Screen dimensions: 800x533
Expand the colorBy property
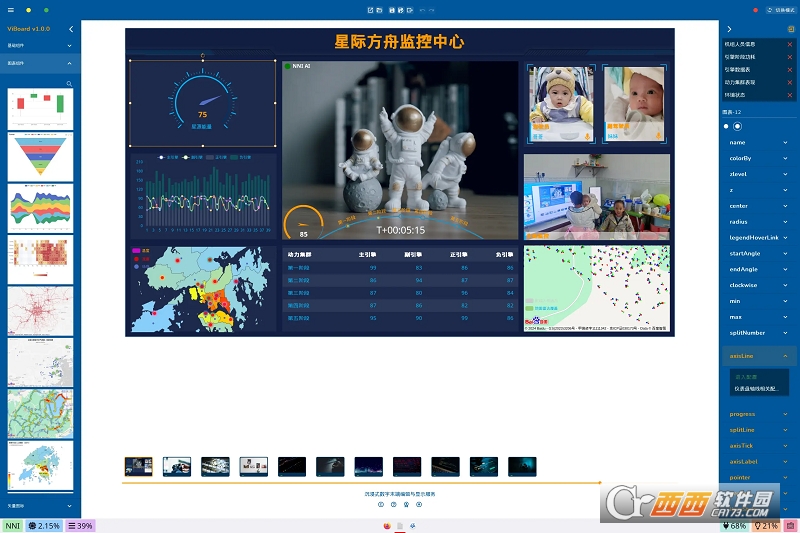[x=759, y=159]
